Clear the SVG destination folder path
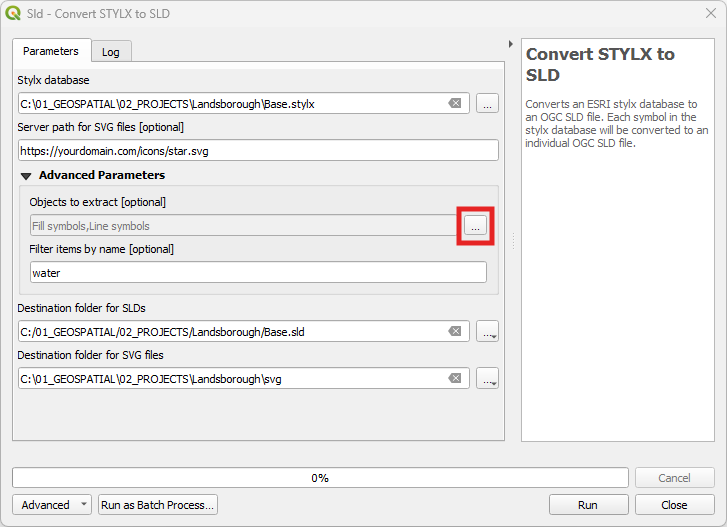The height and width of the screenshot is (527, 727). coord(455,378)
